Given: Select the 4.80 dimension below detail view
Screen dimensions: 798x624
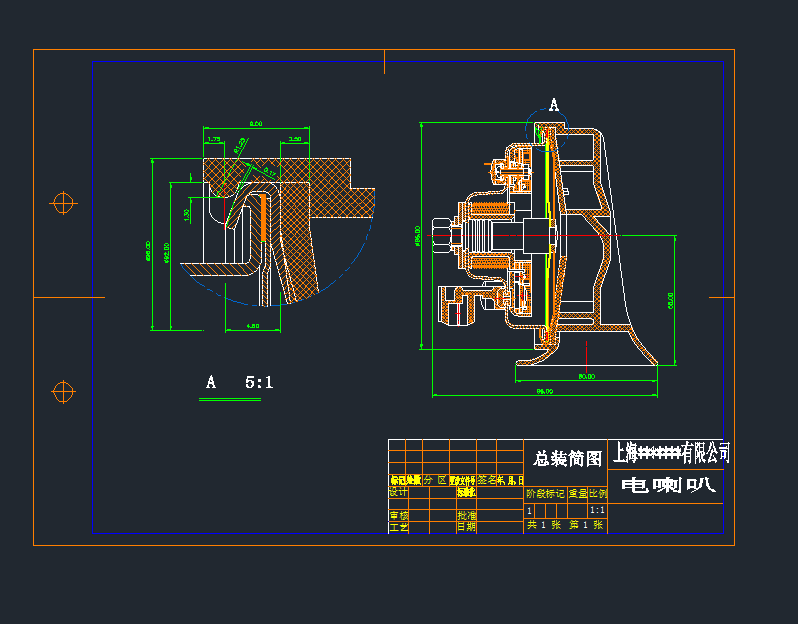Looking at the screenshot, I should (x=253, y=326).
